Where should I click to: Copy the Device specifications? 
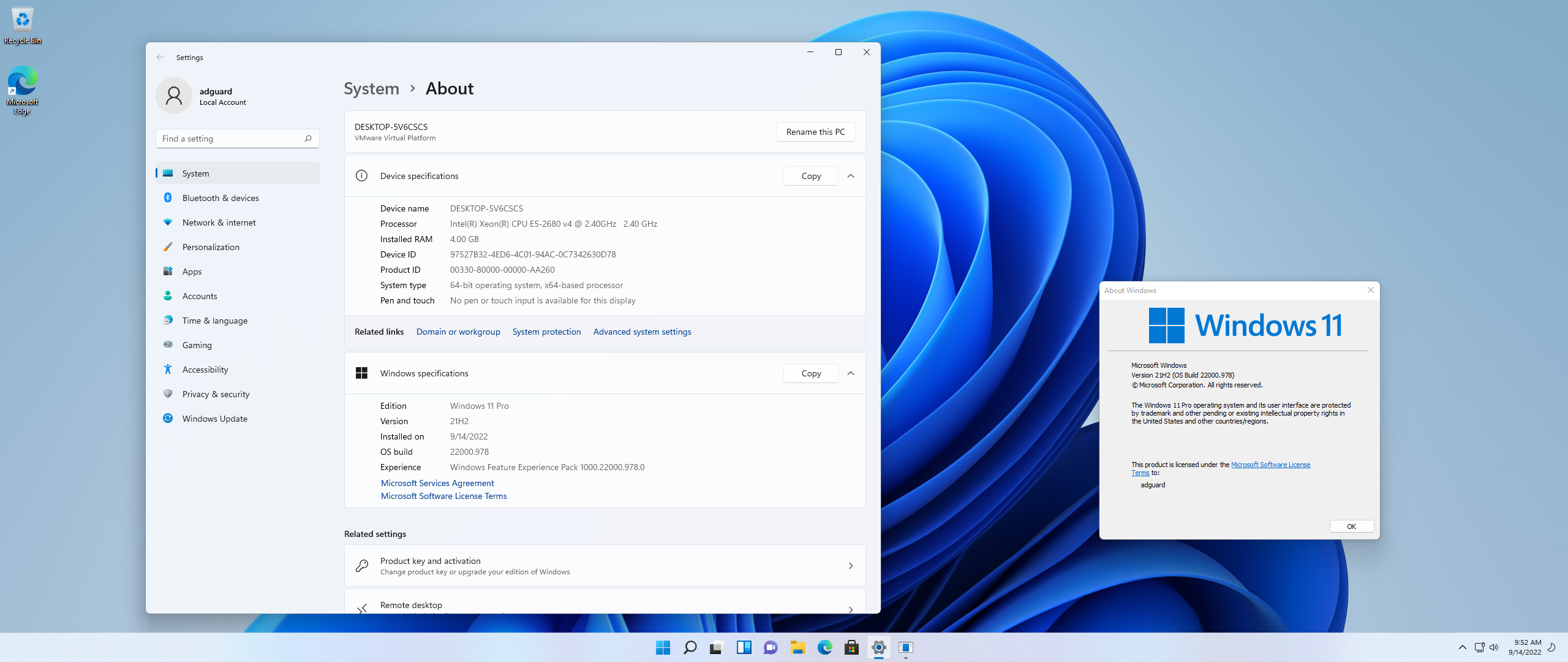[x=811, y=176]
